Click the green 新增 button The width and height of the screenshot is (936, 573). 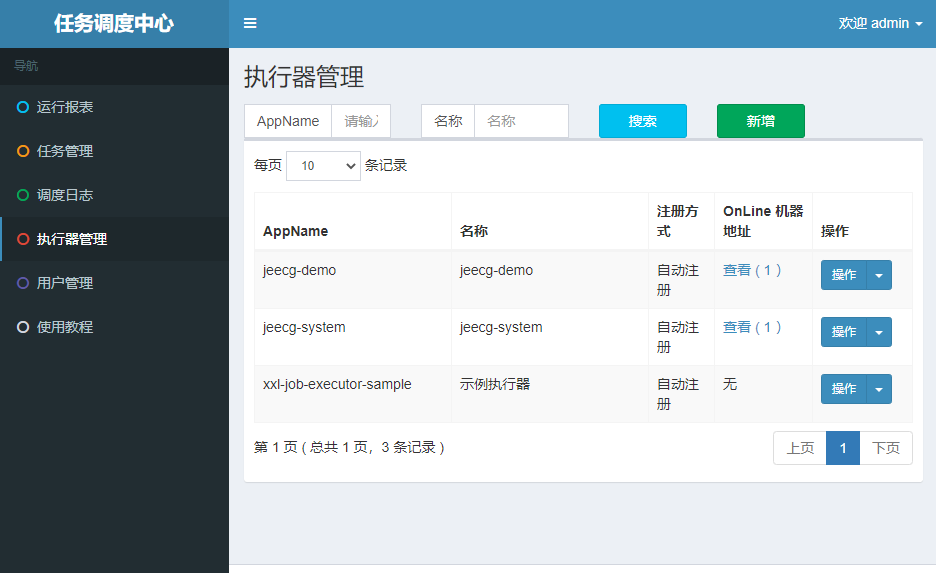760,121
